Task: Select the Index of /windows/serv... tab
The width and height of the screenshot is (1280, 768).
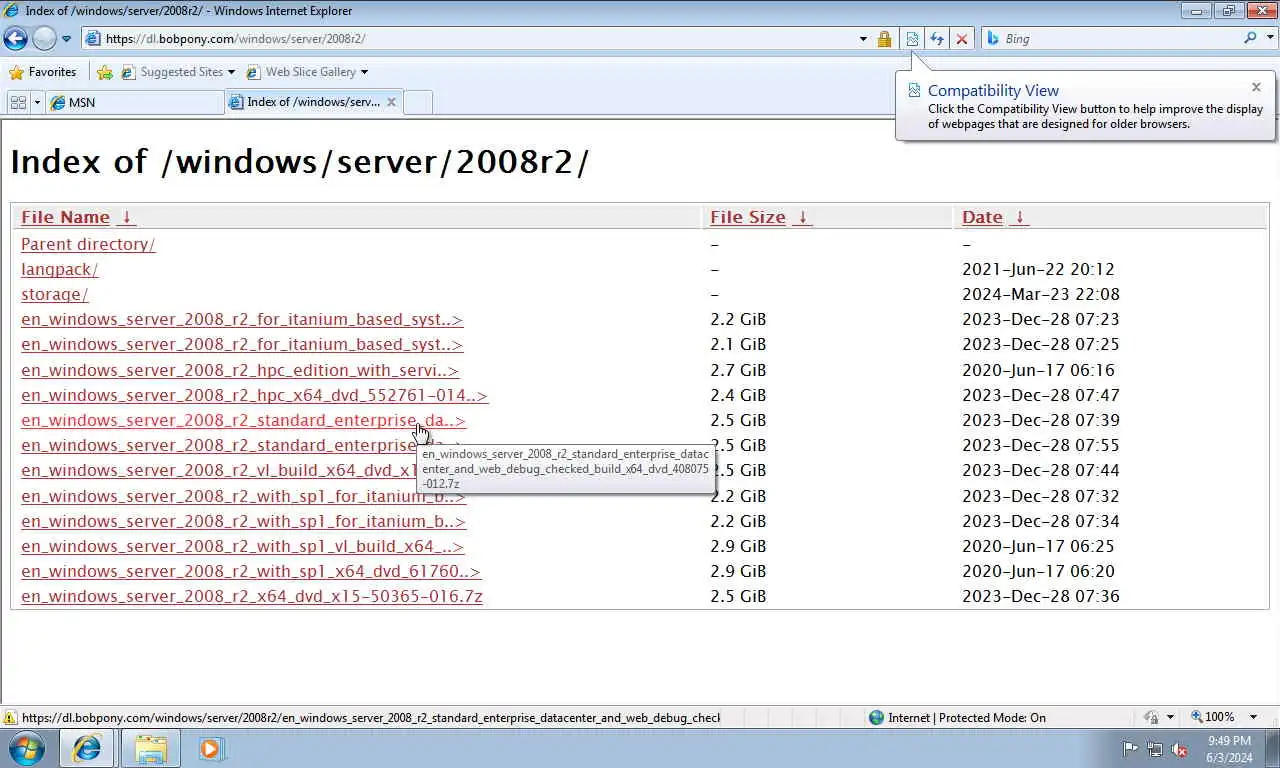Action: point(313,102)
